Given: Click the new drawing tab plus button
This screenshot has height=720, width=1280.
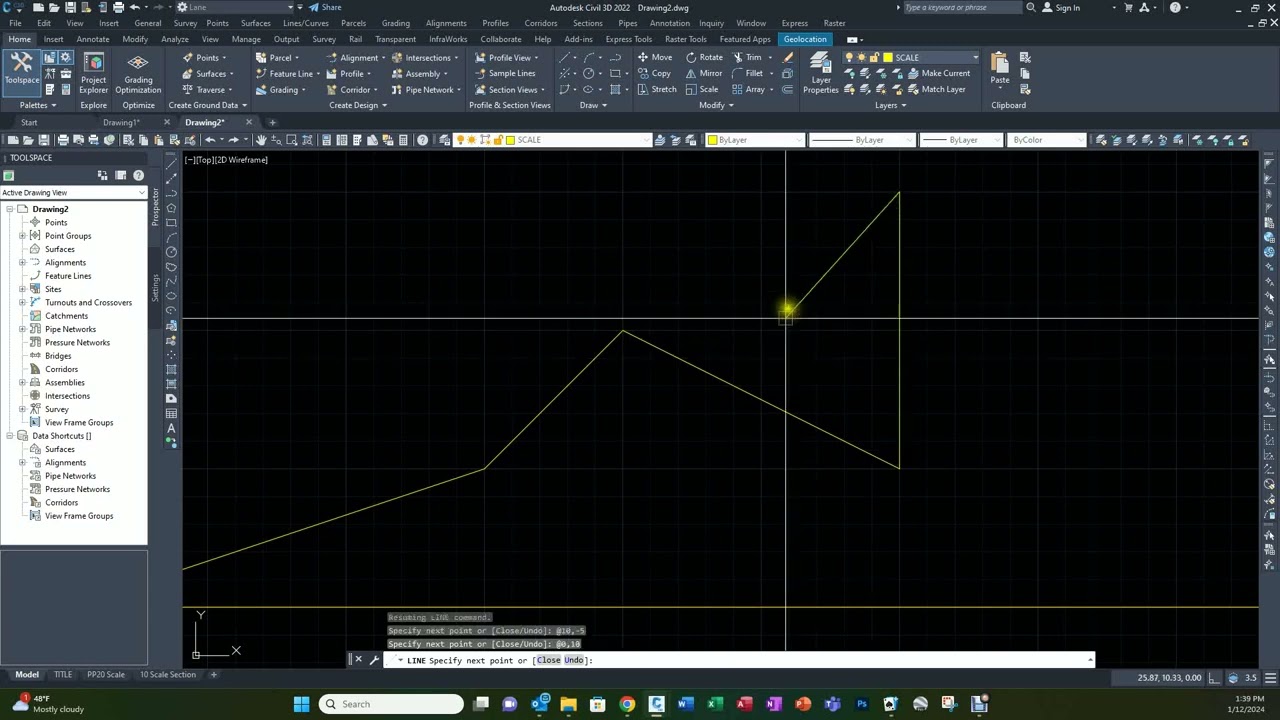Looking at the screenshot, I should [x=272, y=122].
